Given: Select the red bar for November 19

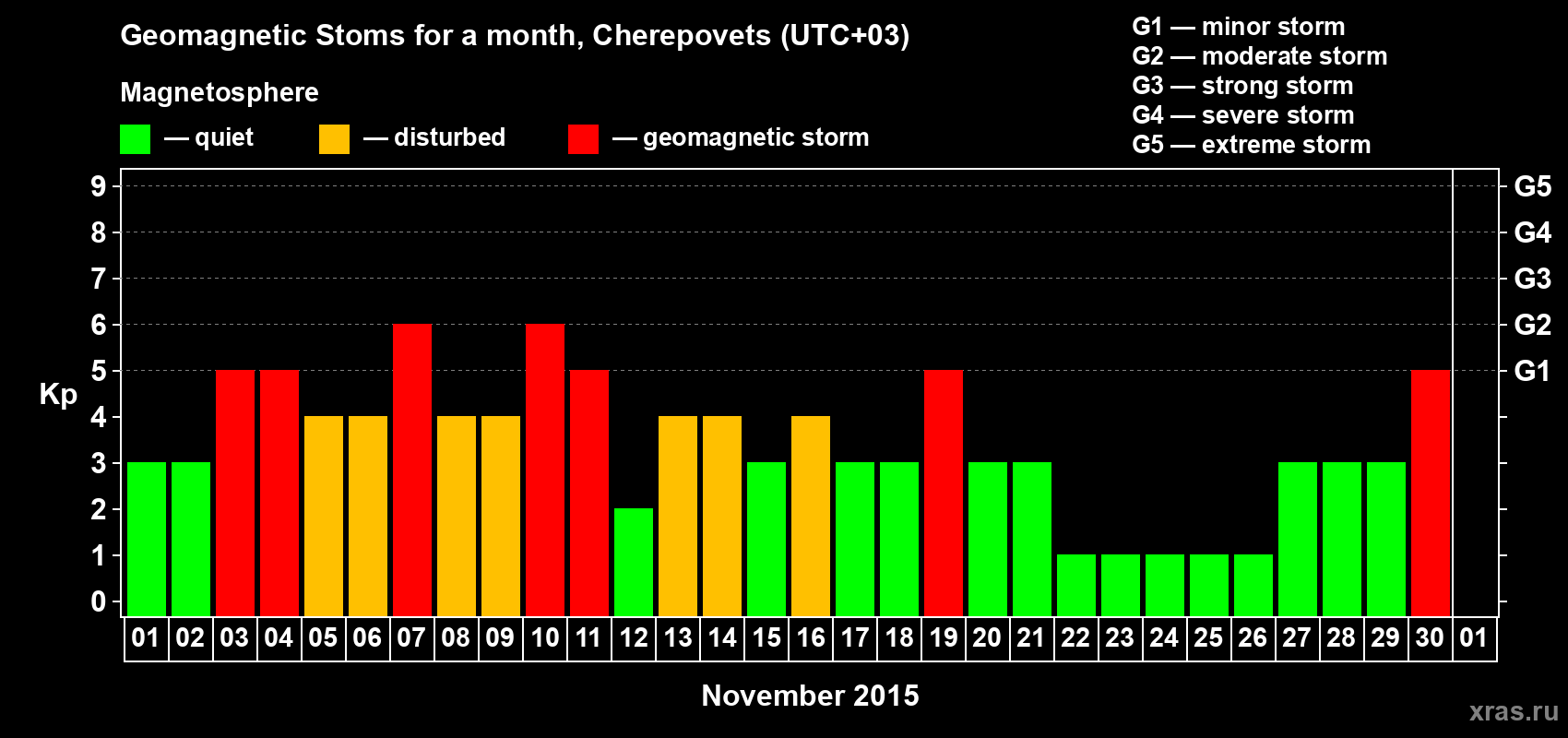Looking at the screenshot, I should 944,493.
